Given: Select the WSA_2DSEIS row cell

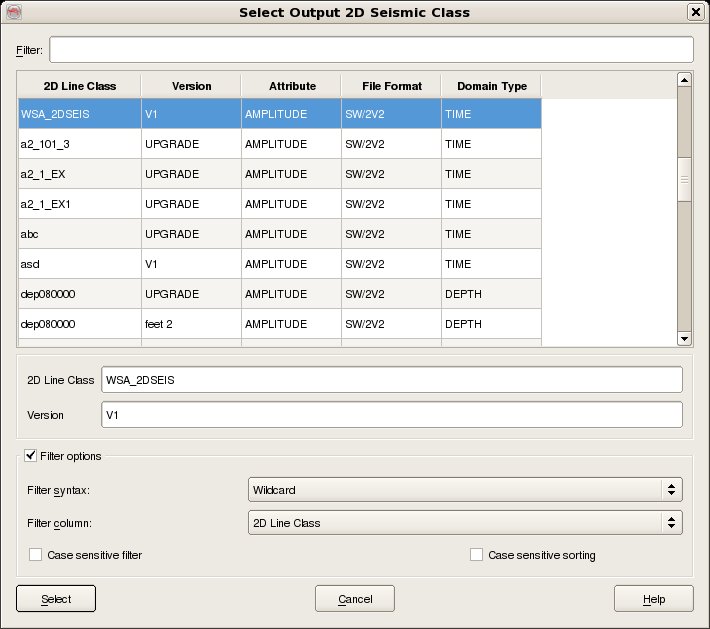Looking at the screenshot, I should tap(80, 114).
